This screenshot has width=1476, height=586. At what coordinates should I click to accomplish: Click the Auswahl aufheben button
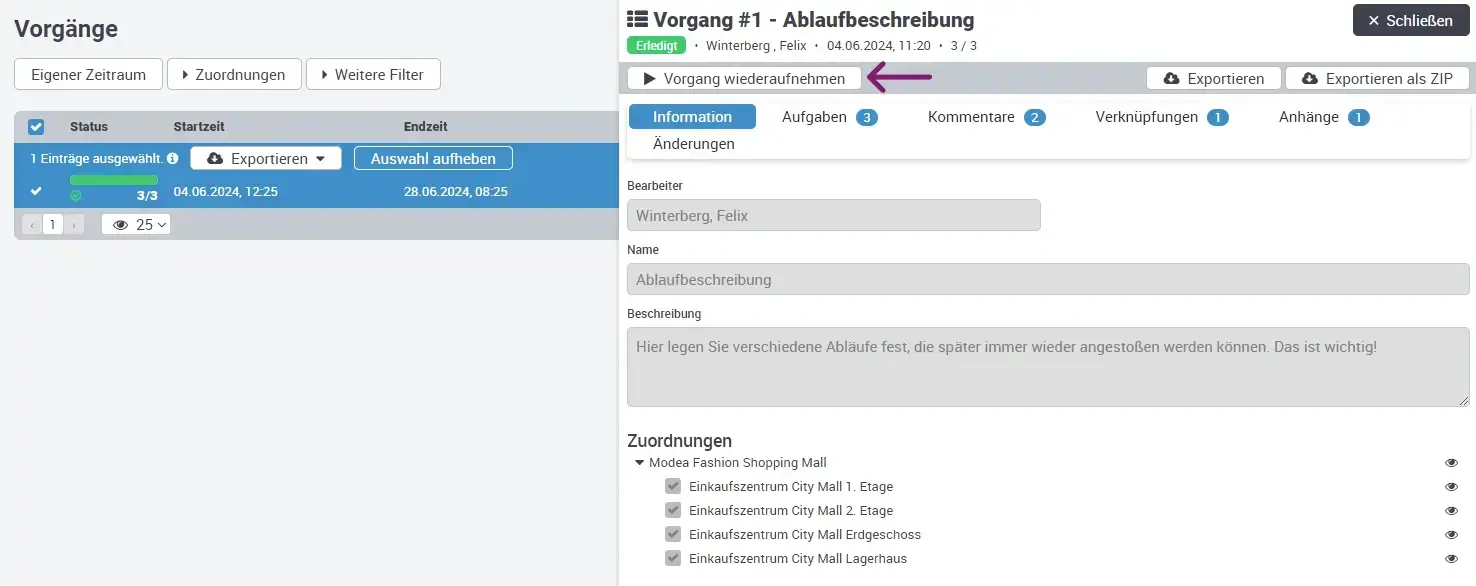432,158
